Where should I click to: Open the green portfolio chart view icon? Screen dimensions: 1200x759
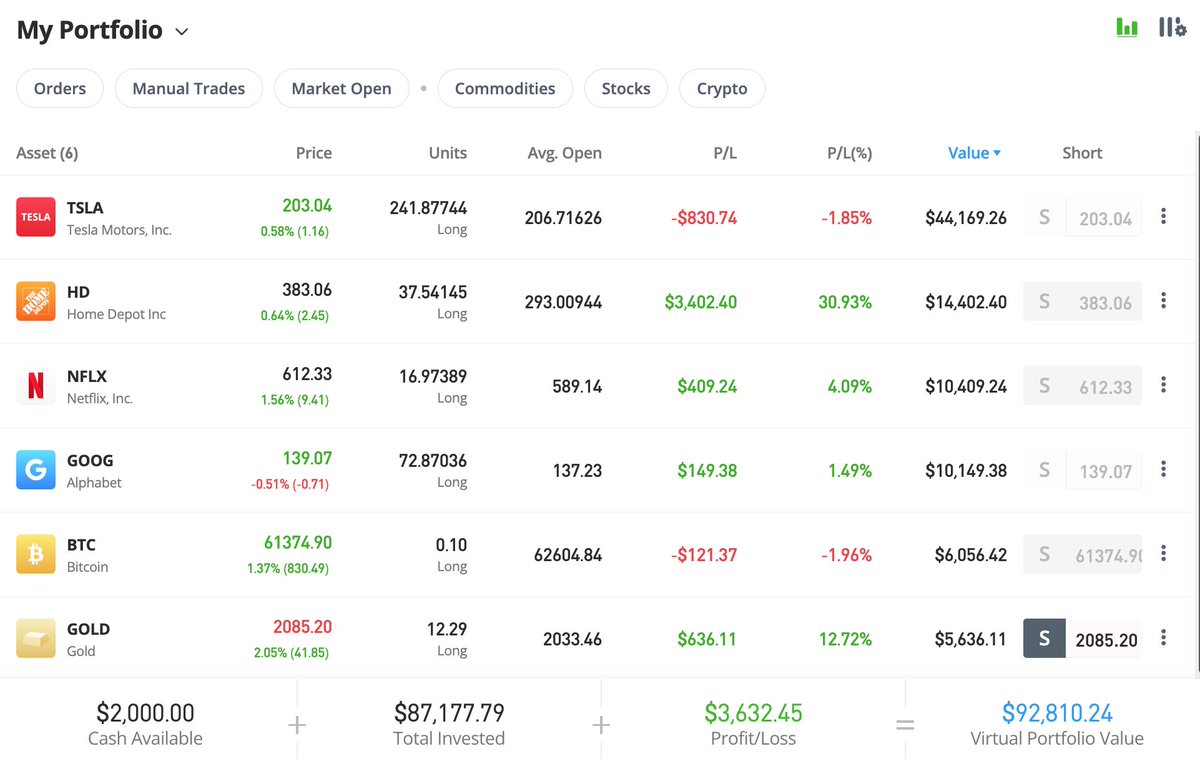[1126, 27]
